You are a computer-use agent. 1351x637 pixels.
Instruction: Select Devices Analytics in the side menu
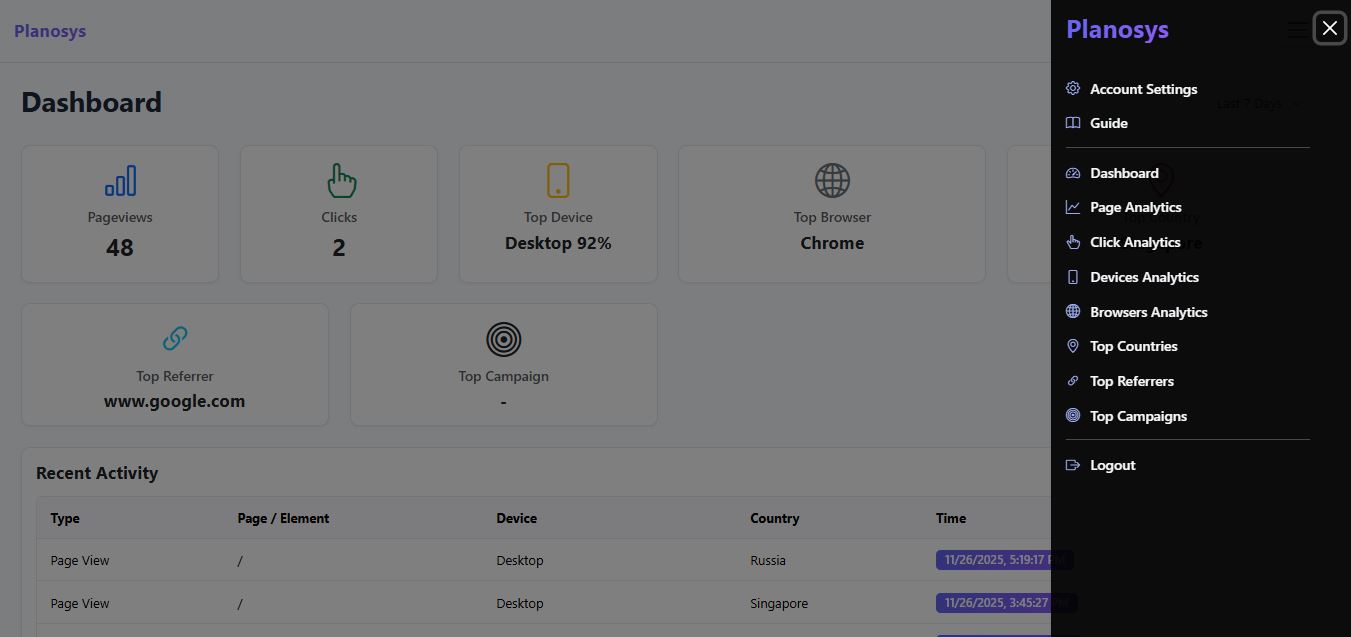[1144, 276]
